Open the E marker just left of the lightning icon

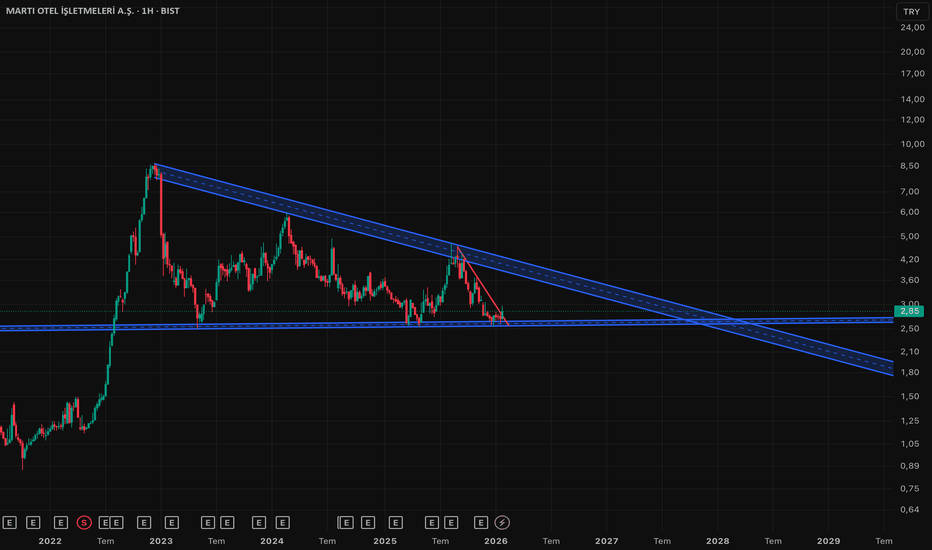[x=481, y=523]
